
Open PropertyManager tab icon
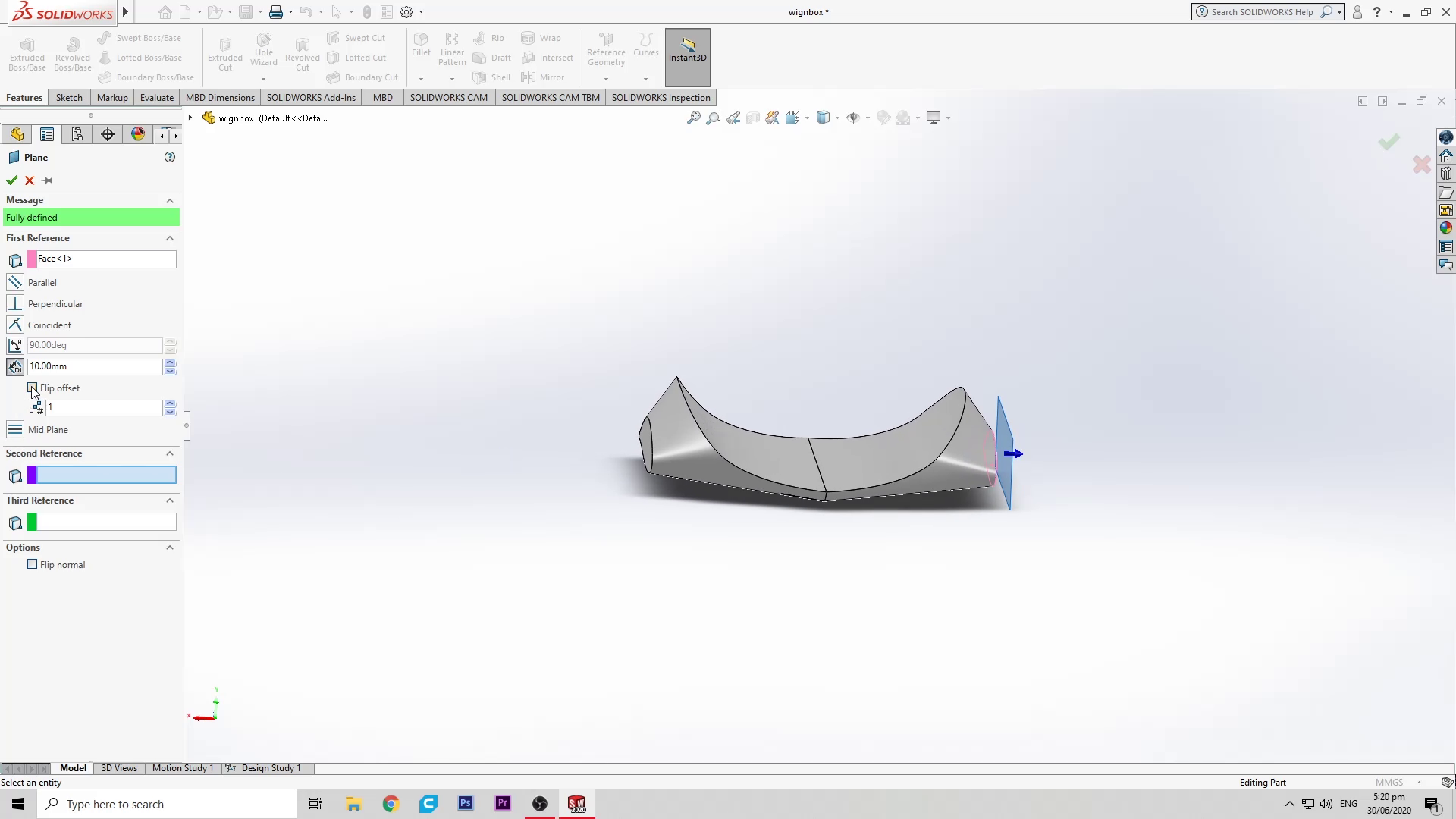click(x=47, y=134)
